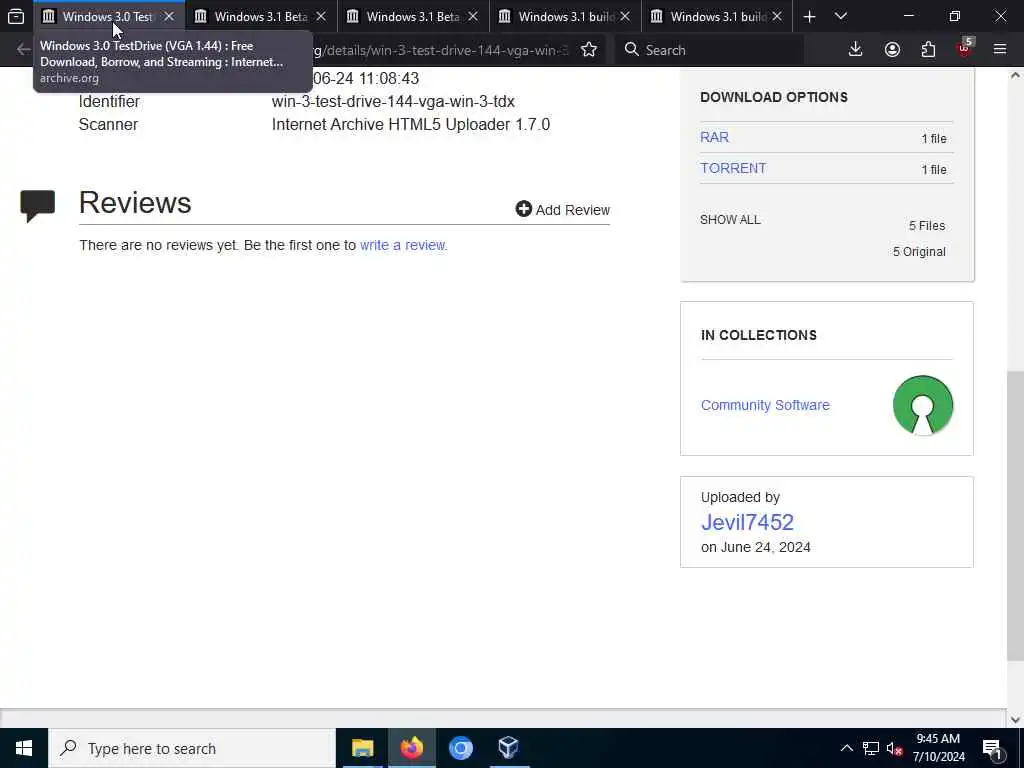Open the uBlock Origin extension icon
Viewport: 1024px width, 768px height.
coord(965,48)
